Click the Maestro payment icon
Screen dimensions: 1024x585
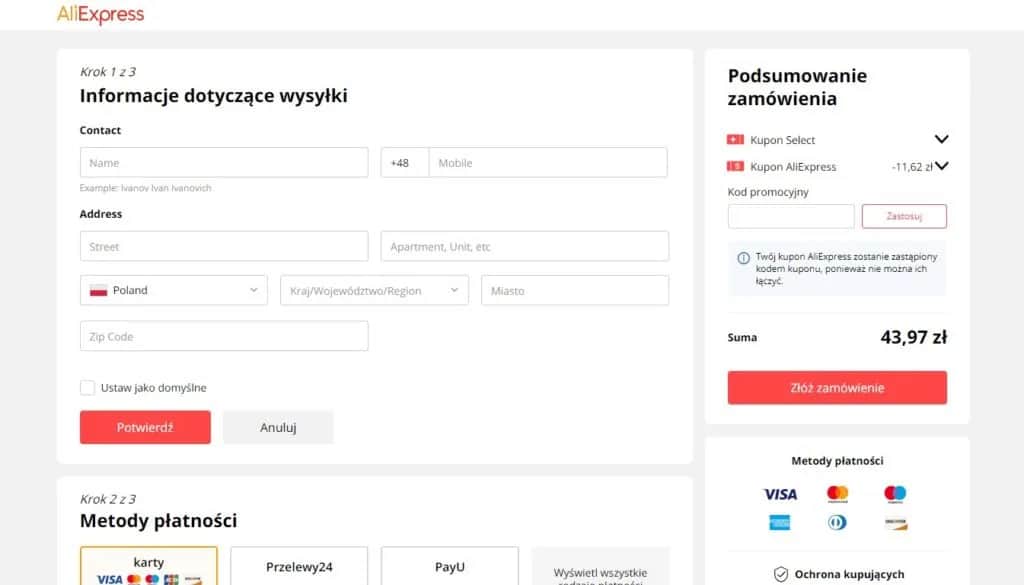(895, 494)
